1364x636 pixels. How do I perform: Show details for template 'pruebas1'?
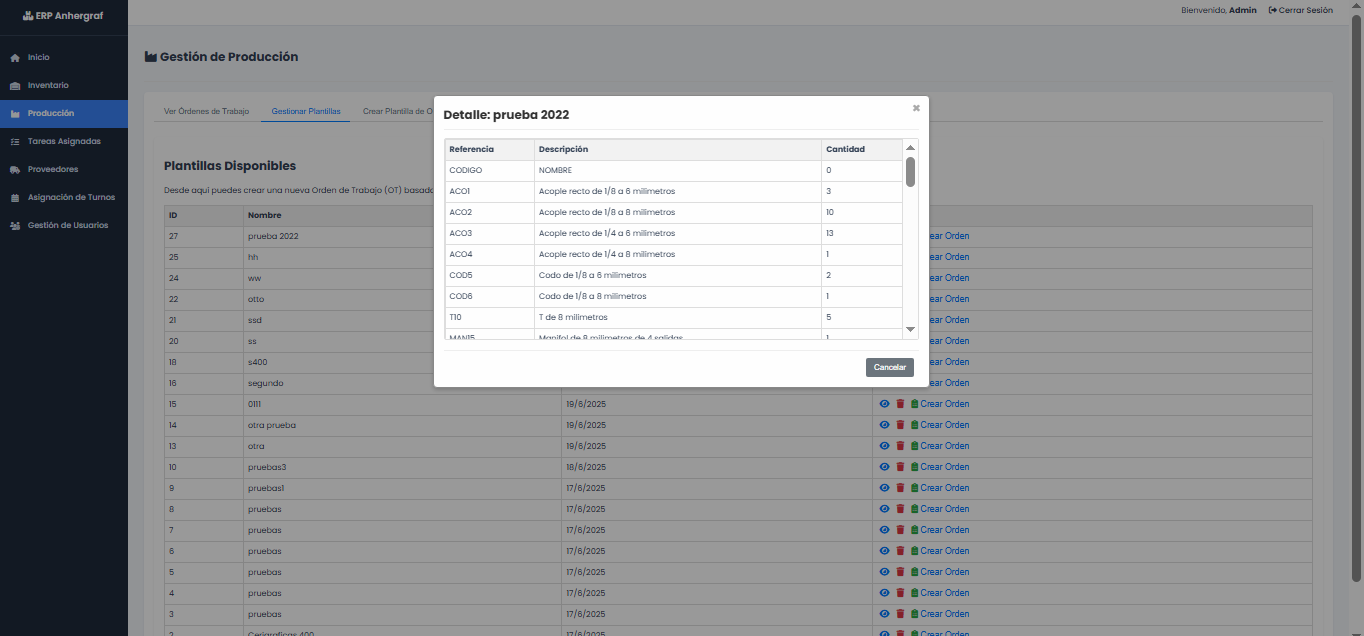point(884,488)
